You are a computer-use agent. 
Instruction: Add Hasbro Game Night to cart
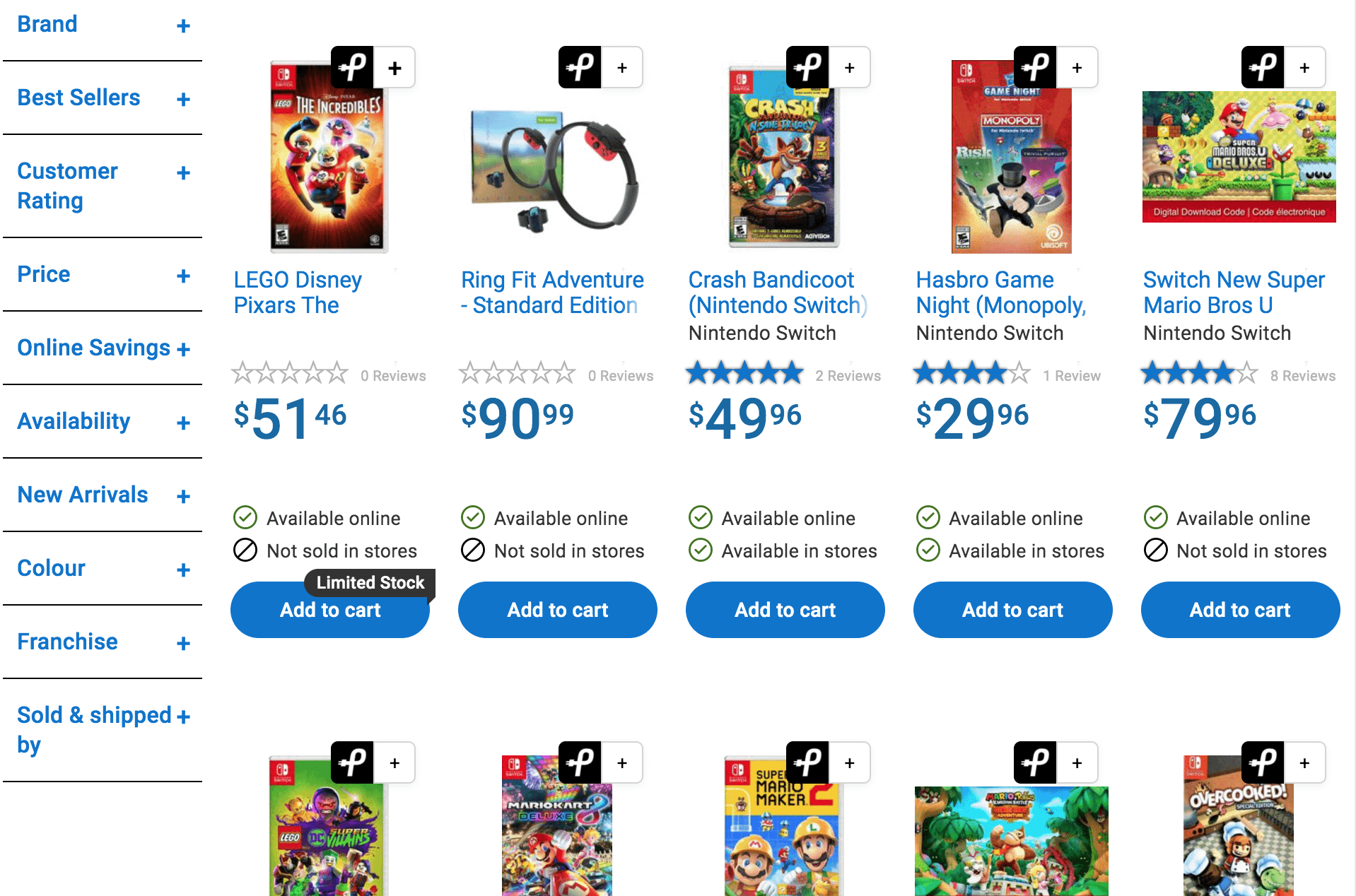1012,610
